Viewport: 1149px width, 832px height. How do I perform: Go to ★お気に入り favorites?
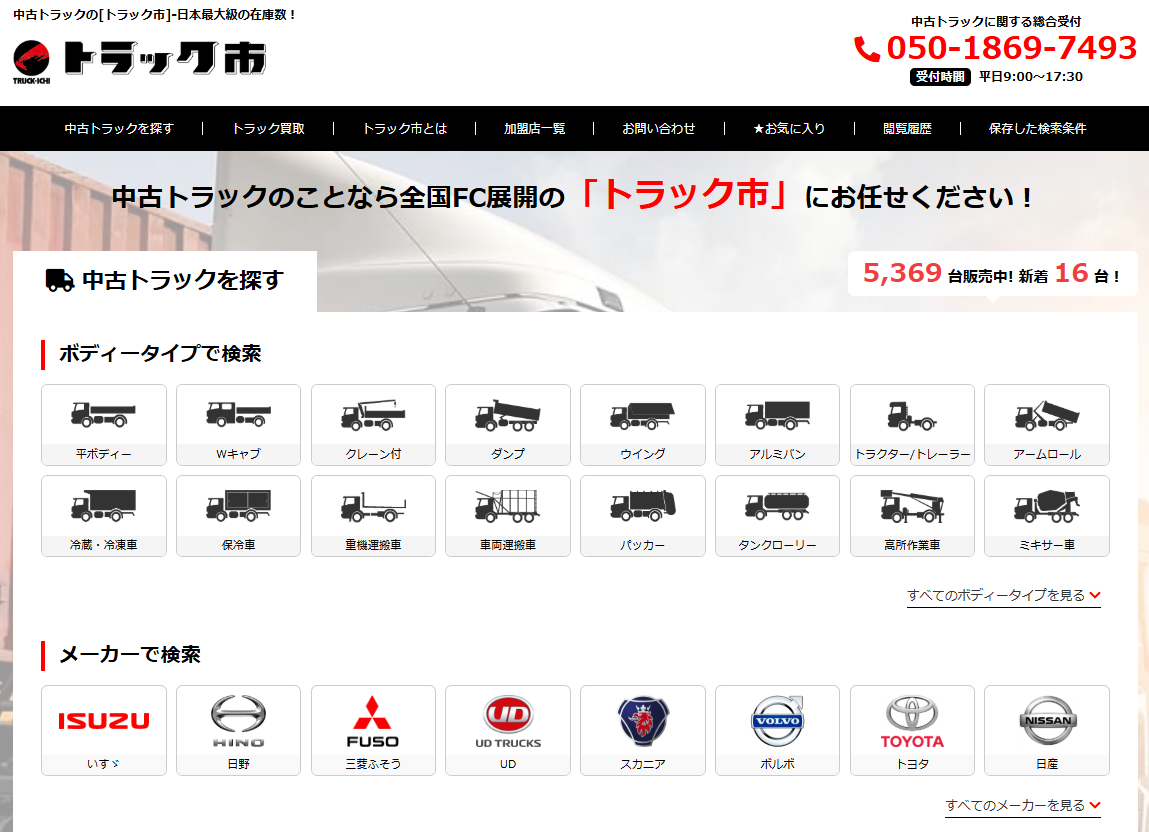[x=789, y=128]
